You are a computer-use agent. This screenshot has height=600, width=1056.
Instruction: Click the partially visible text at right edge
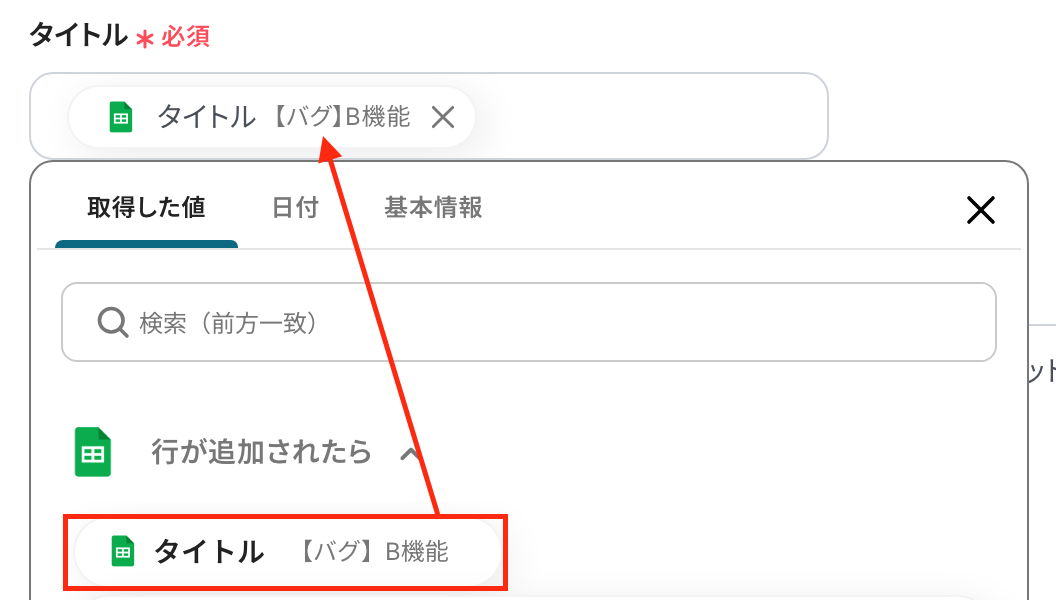[1042, 371]
